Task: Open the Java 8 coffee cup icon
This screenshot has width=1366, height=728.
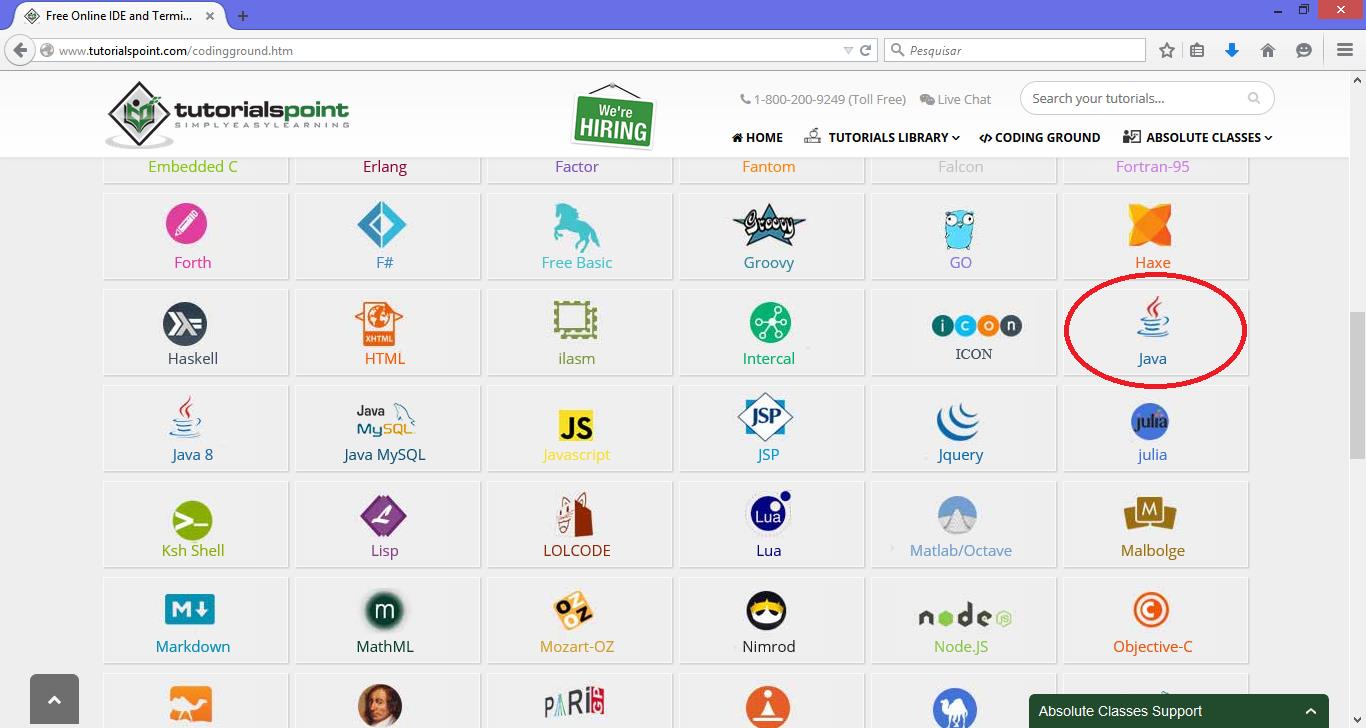Action: pos(185,417)
